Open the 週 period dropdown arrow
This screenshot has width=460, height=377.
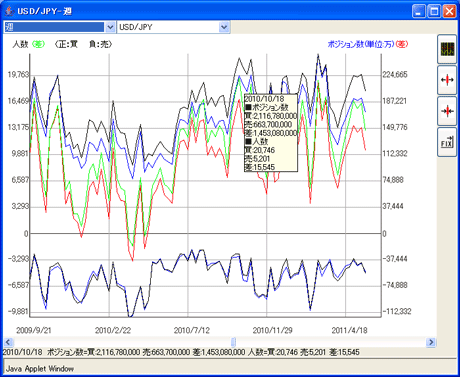110,27
